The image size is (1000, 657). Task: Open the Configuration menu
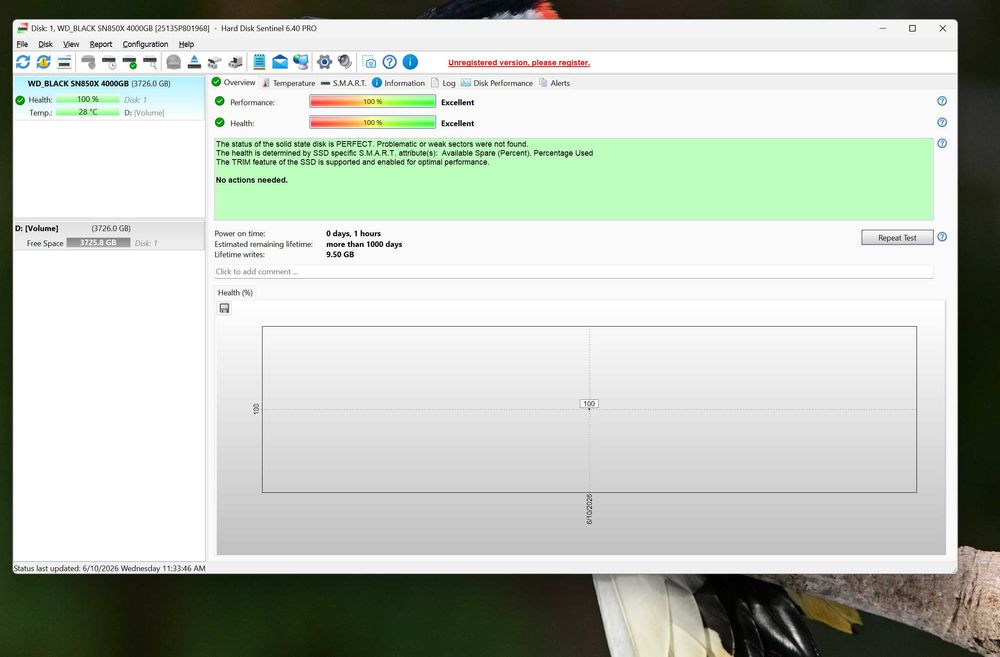(145, 44)
